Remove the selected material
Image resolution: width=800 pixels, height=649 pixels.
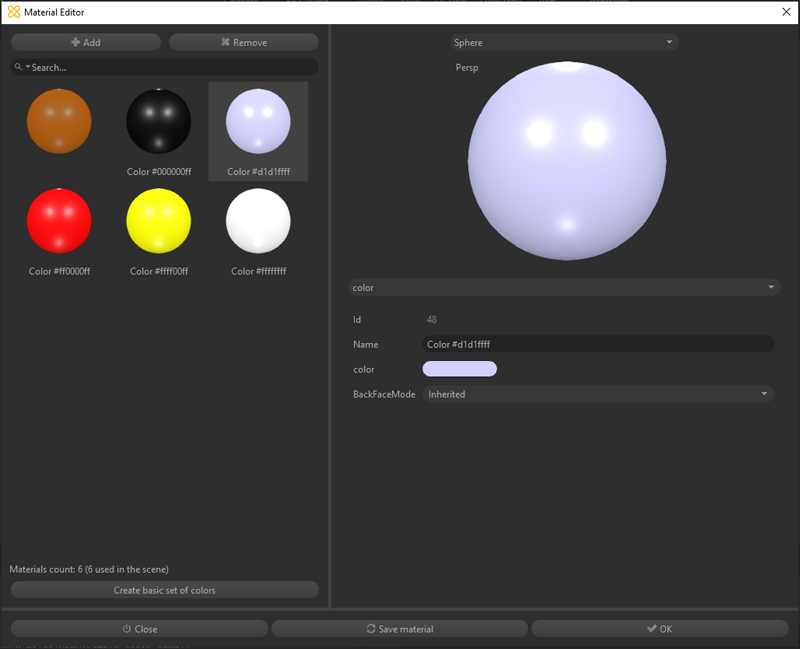(x=244, y=42)
